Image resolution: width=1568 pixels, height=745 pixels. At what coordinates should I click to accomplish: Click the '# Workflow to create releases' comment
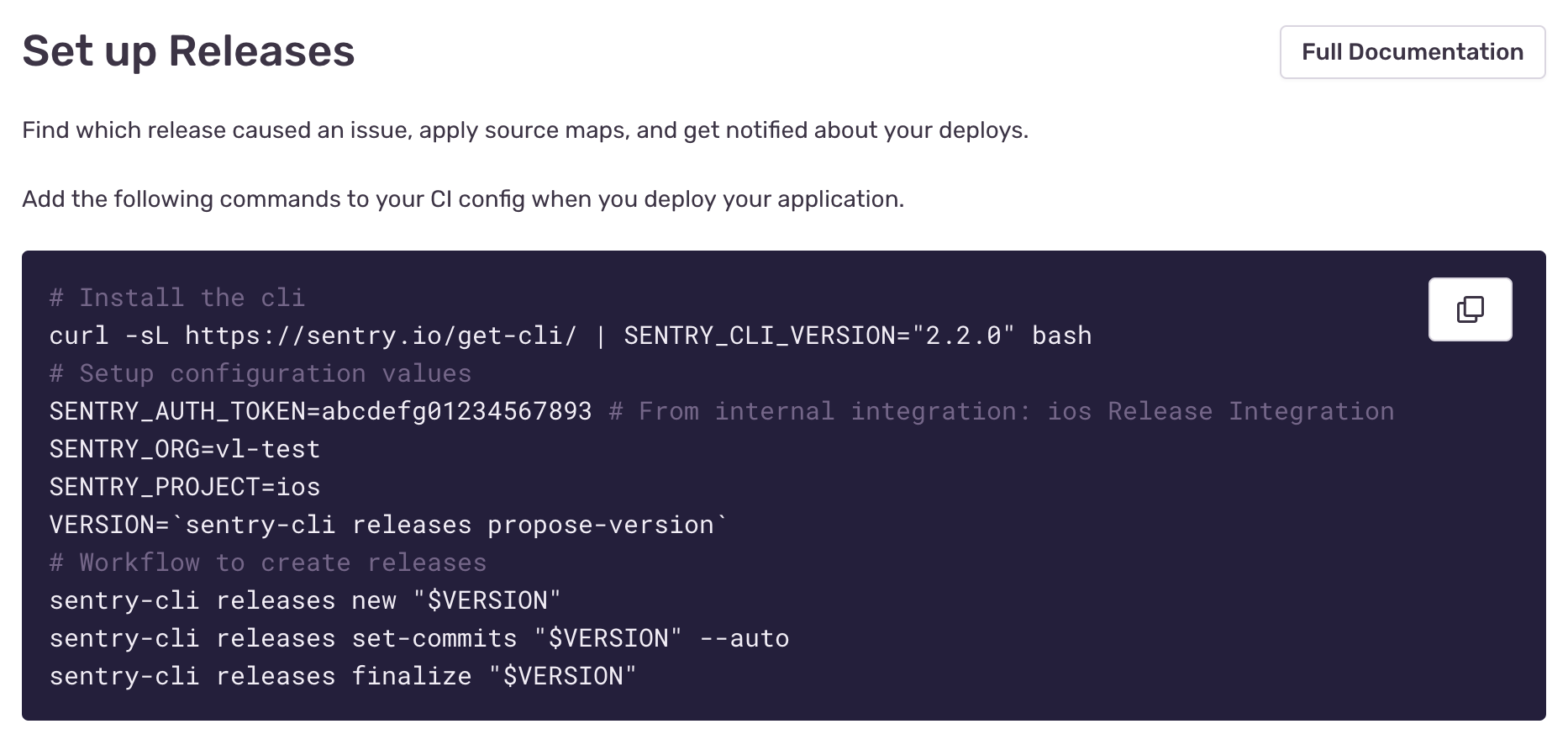(267, 562)
